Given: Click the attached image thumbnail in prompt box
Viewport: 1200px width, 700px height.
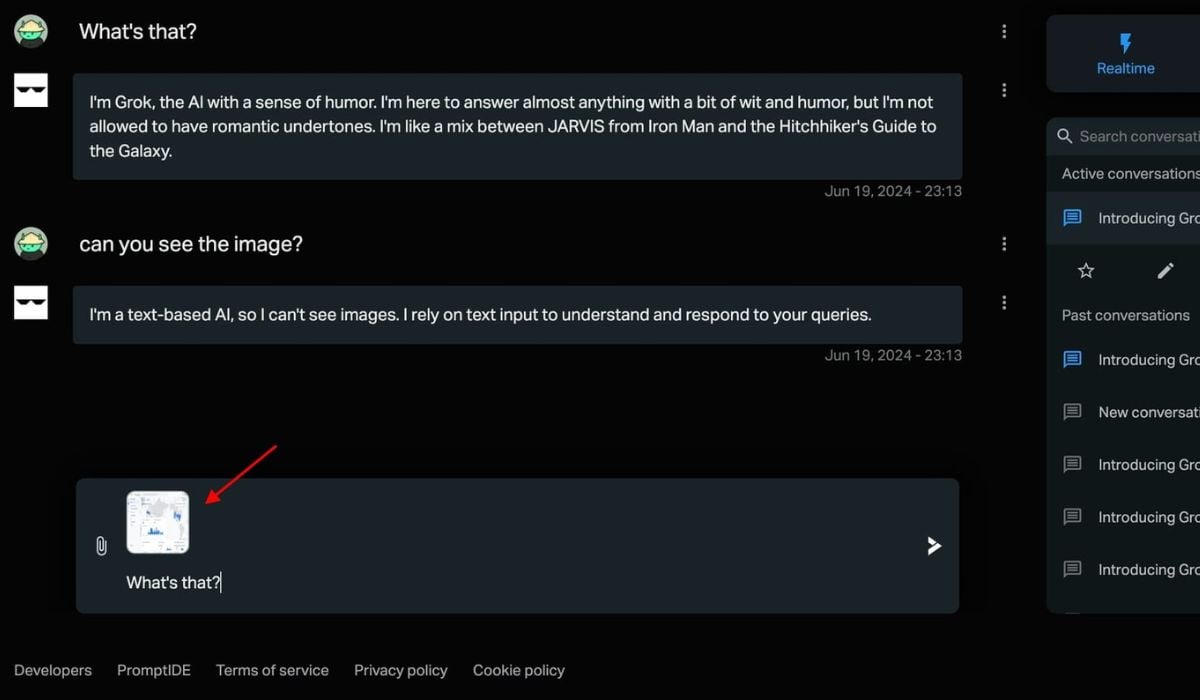Looking at the screenshot, I should tap(158, 522).
